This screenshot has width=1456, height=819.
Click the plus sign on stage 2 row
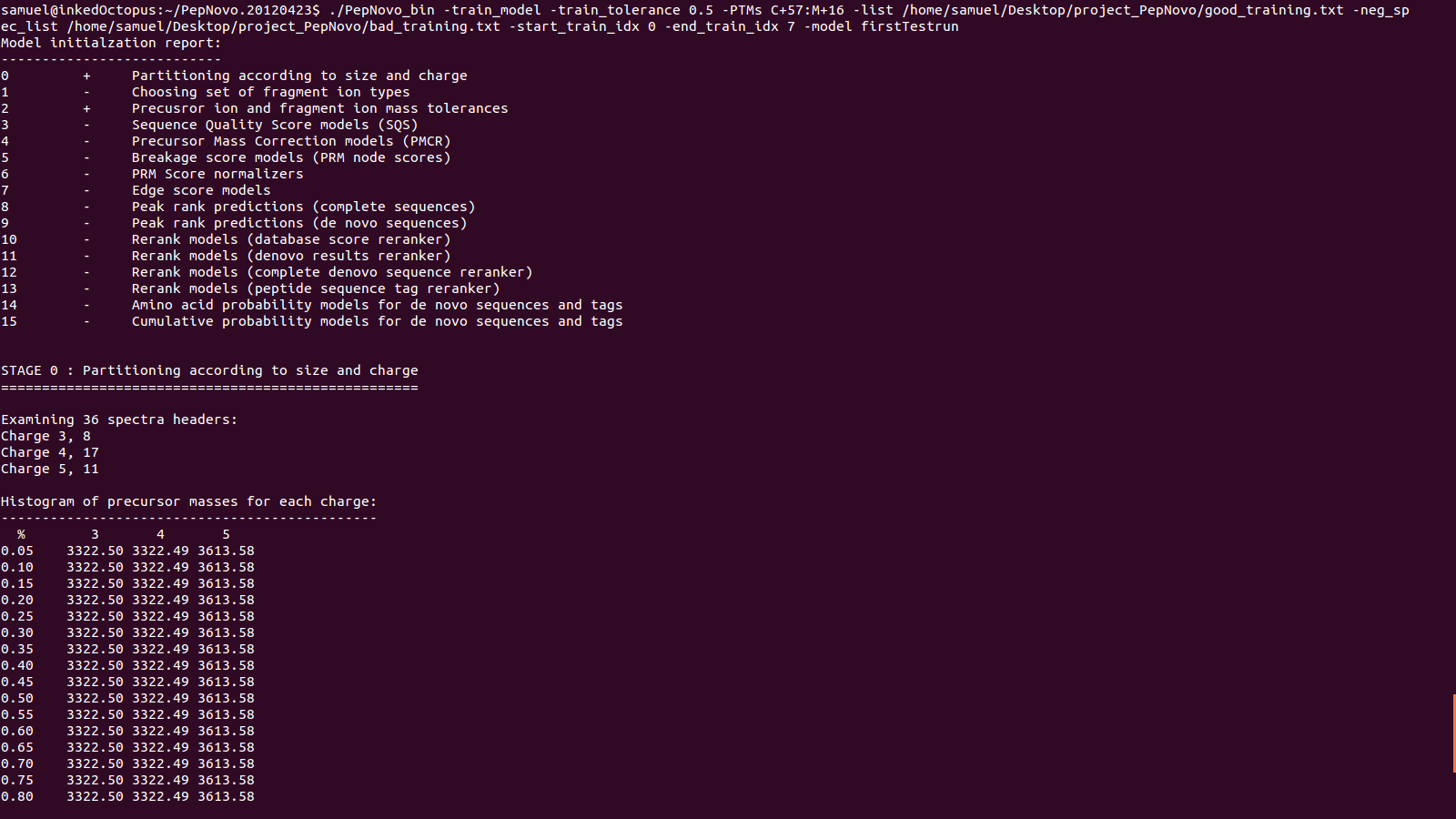tap(86, 109)
